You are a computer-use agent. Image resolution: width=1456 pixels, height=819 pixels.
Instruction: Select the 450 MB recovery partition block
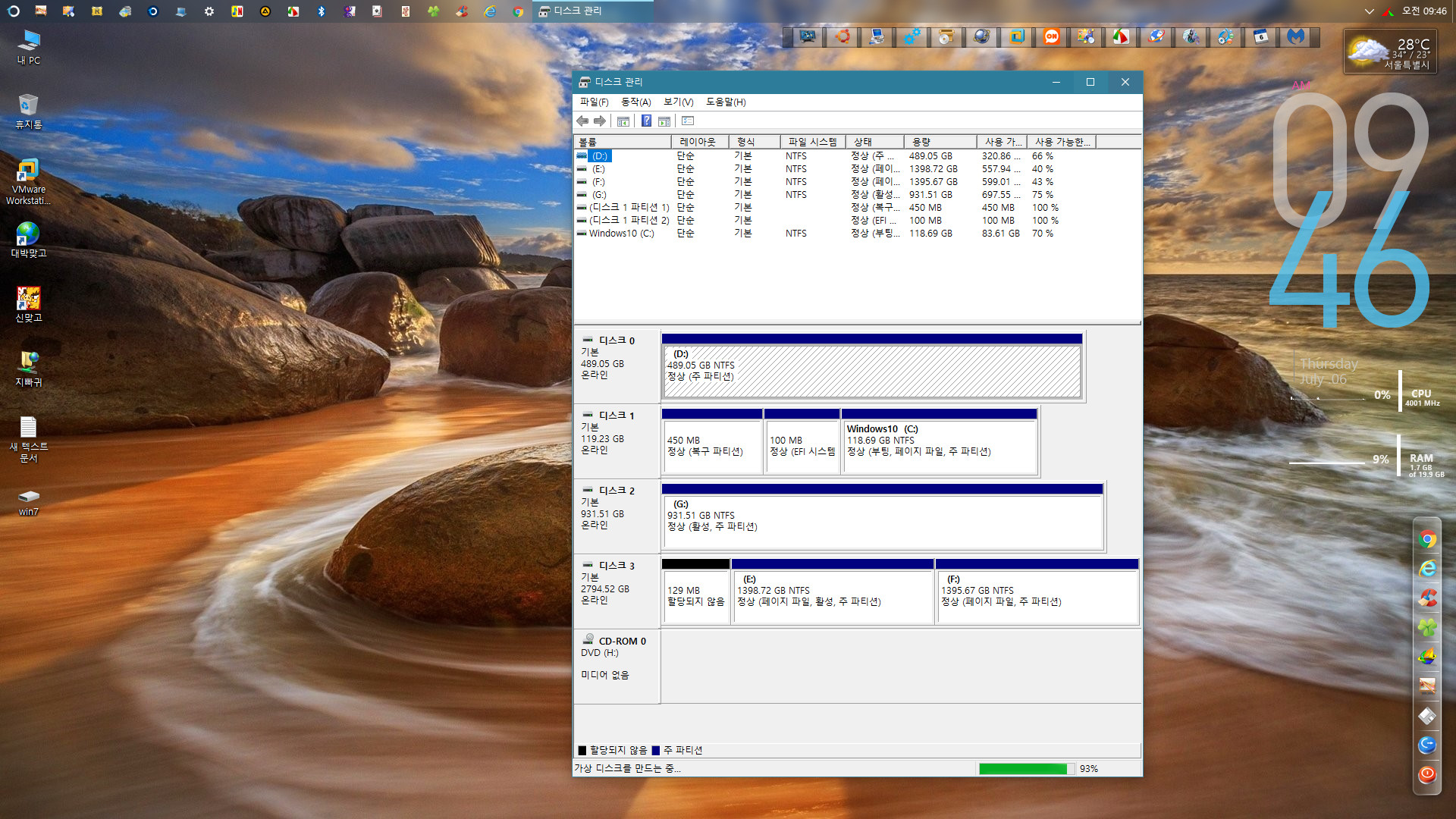712,441
